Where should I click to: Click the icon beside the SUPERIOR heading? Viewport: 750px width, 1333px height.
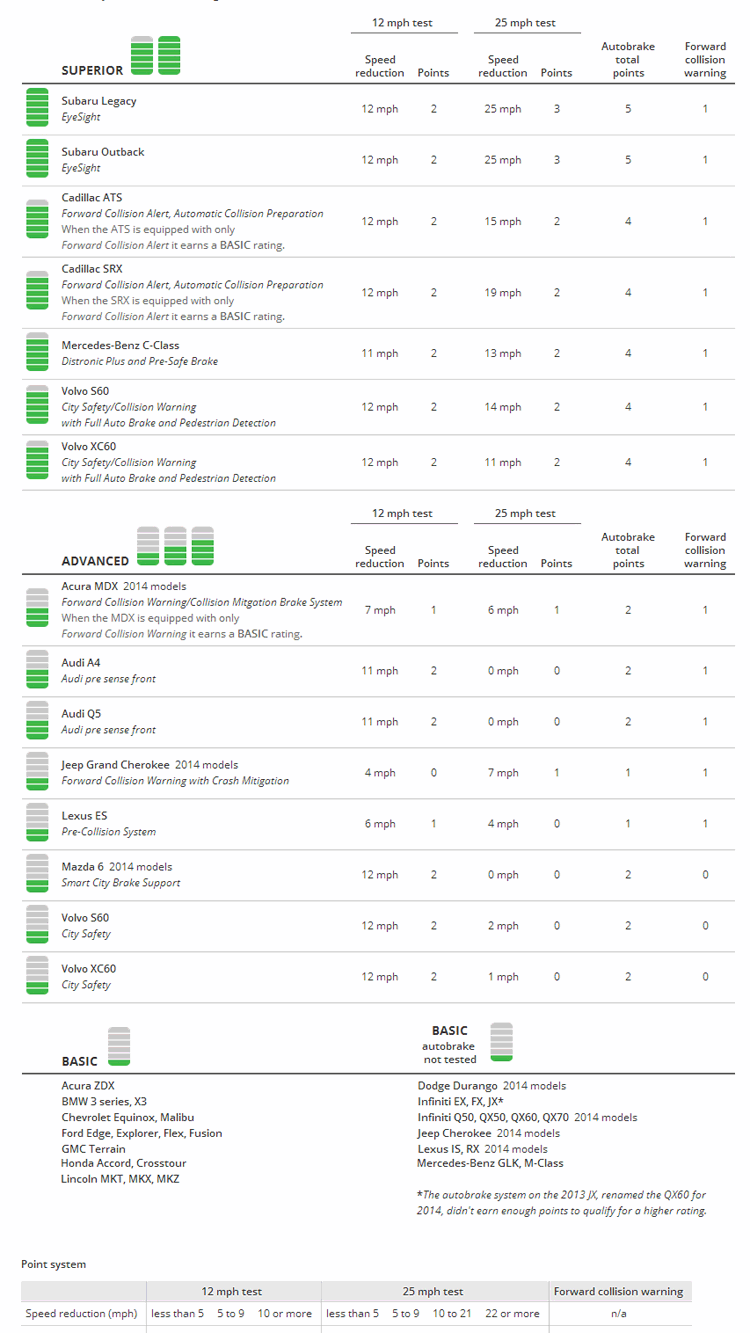coord(156,56)
